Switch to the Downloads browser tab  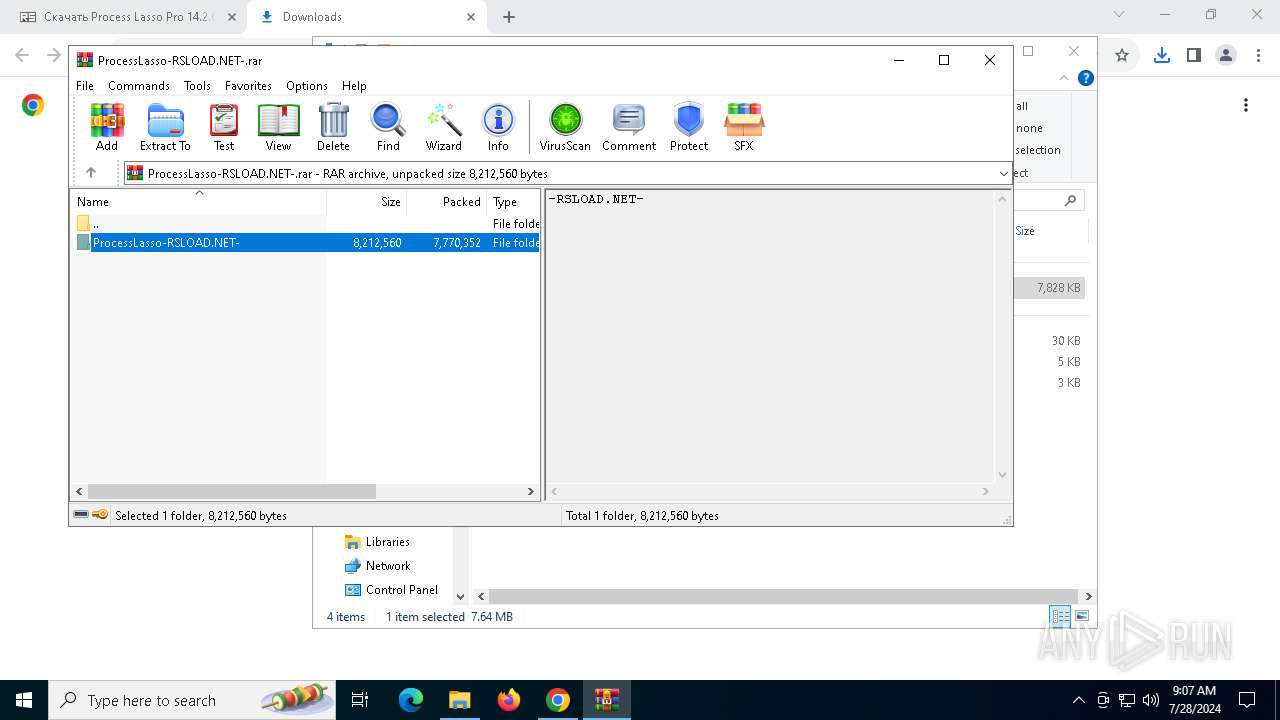365,17
